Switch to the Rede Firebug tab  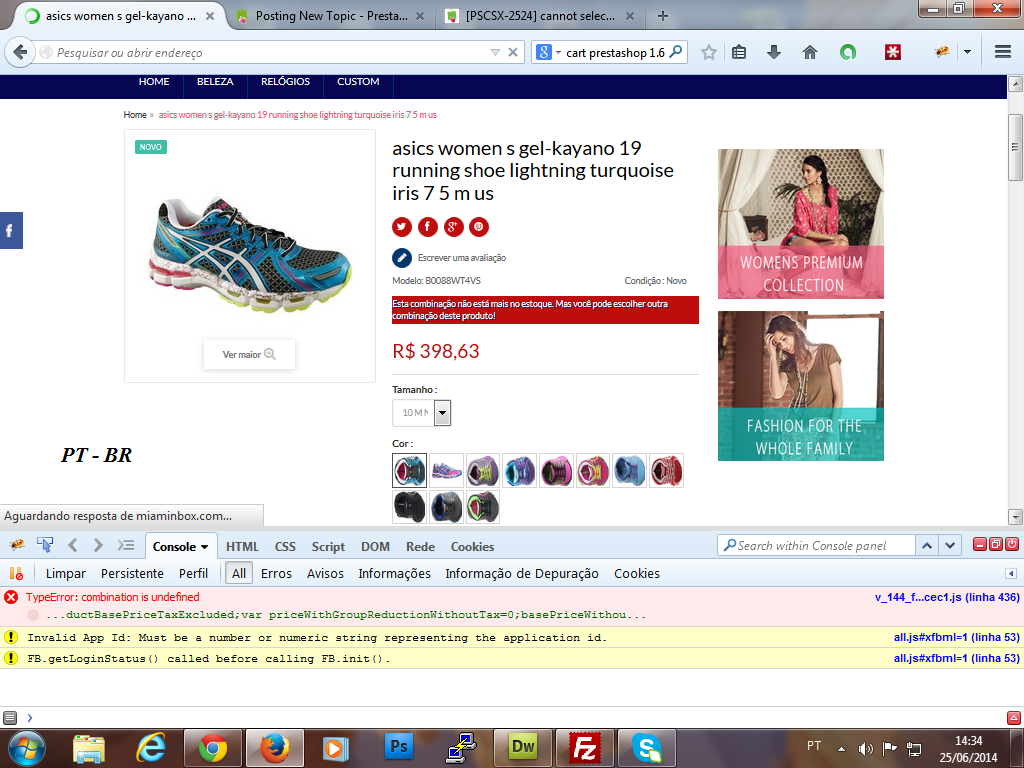click(420, 547)
